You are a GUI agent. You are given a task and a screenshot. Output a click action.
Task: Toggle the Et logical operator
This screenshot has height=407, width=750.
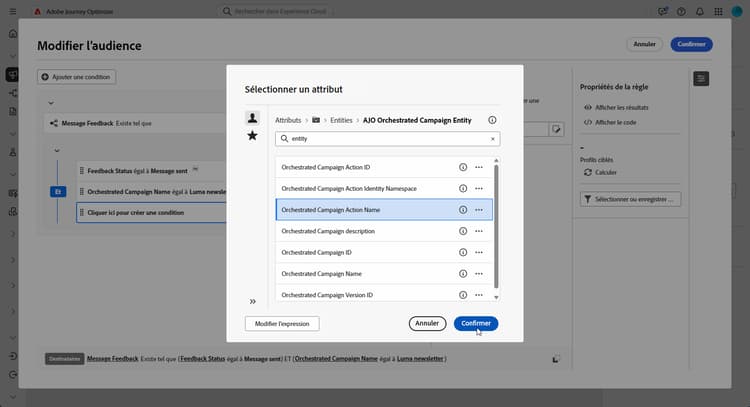pyautogui.click(x=58, y=192)
